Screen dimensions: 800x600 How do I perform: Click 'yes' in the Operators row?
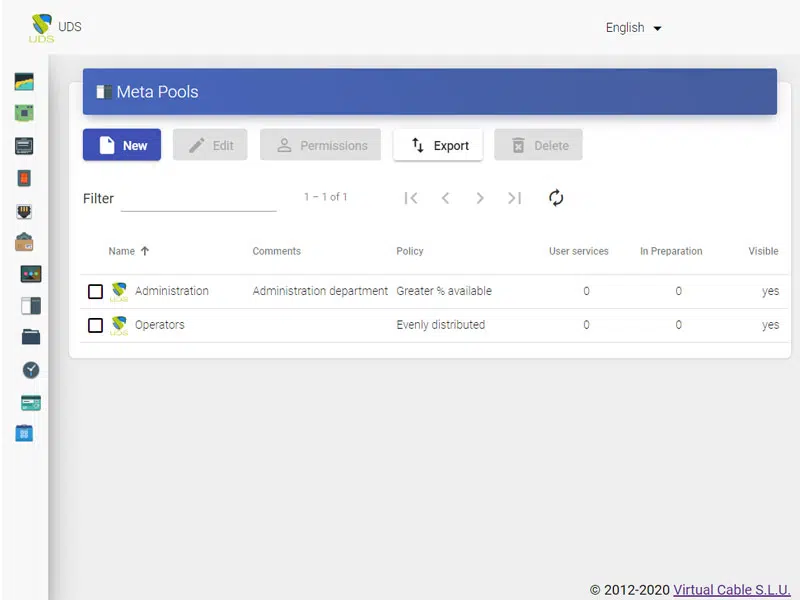click(x=770, y=325)
